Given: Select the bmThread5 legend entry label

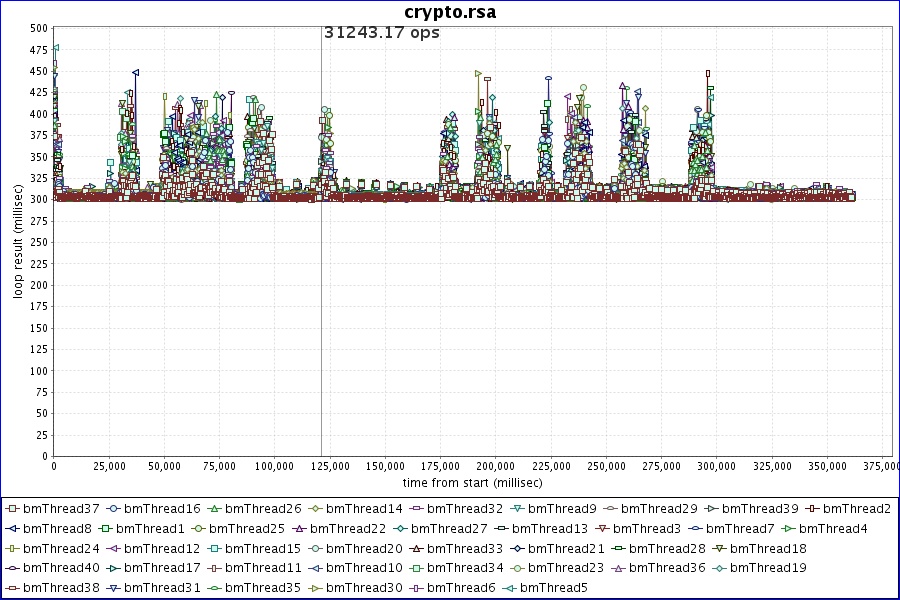Looking at the screenshot, I should point(553,588).
